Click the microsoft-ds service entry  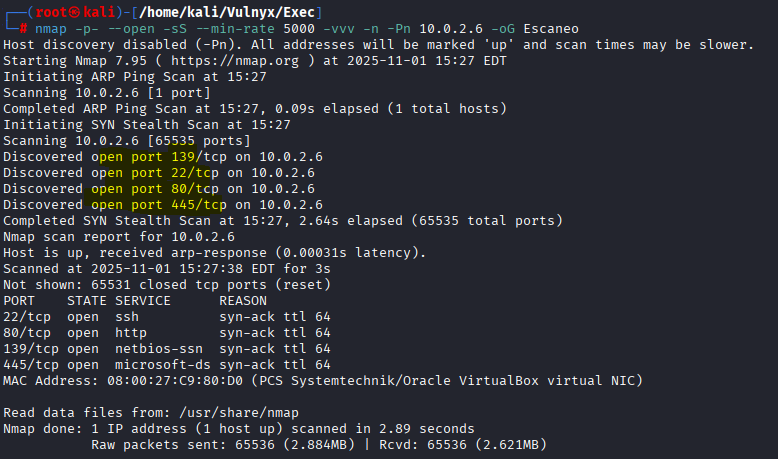tap(159, 364)
